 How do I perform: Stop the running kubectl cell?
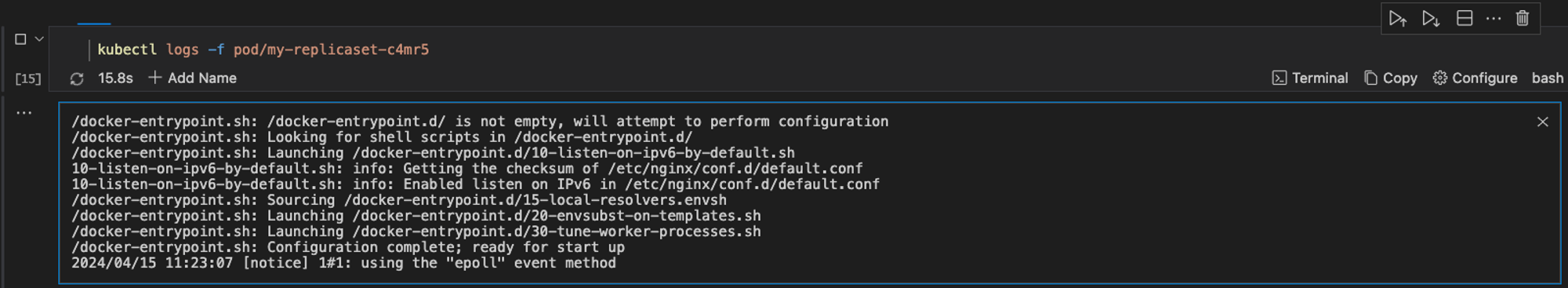(20, 38)
